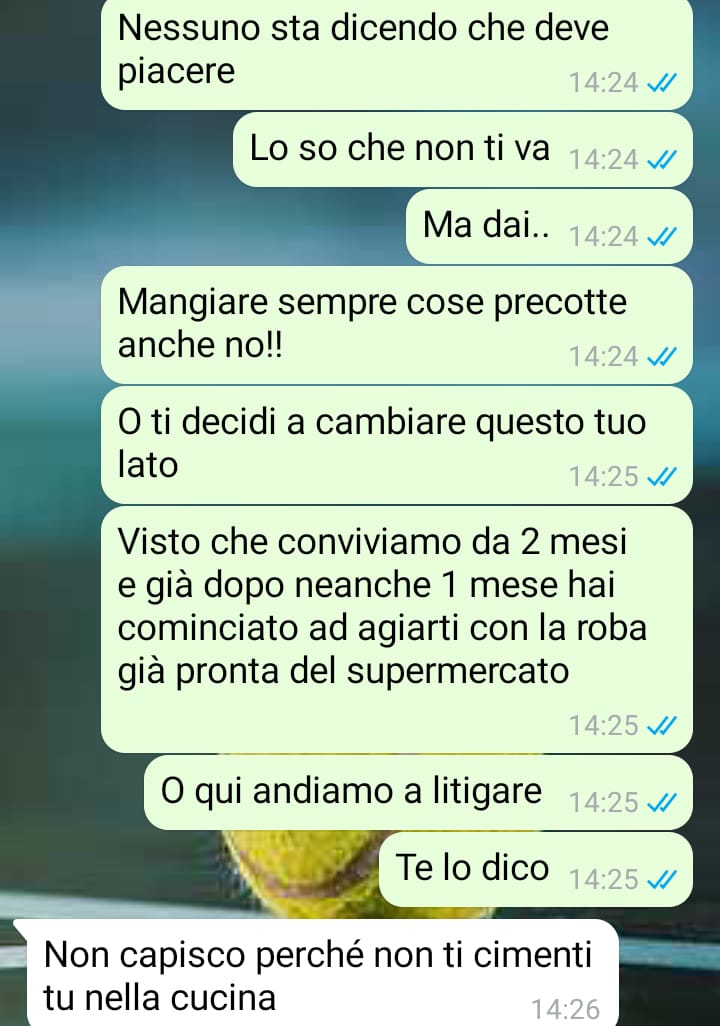The width and height of the screenshot is (720, 1026).
Task: Click read ticks on the 'precotte' message
Action: [661, 357]
